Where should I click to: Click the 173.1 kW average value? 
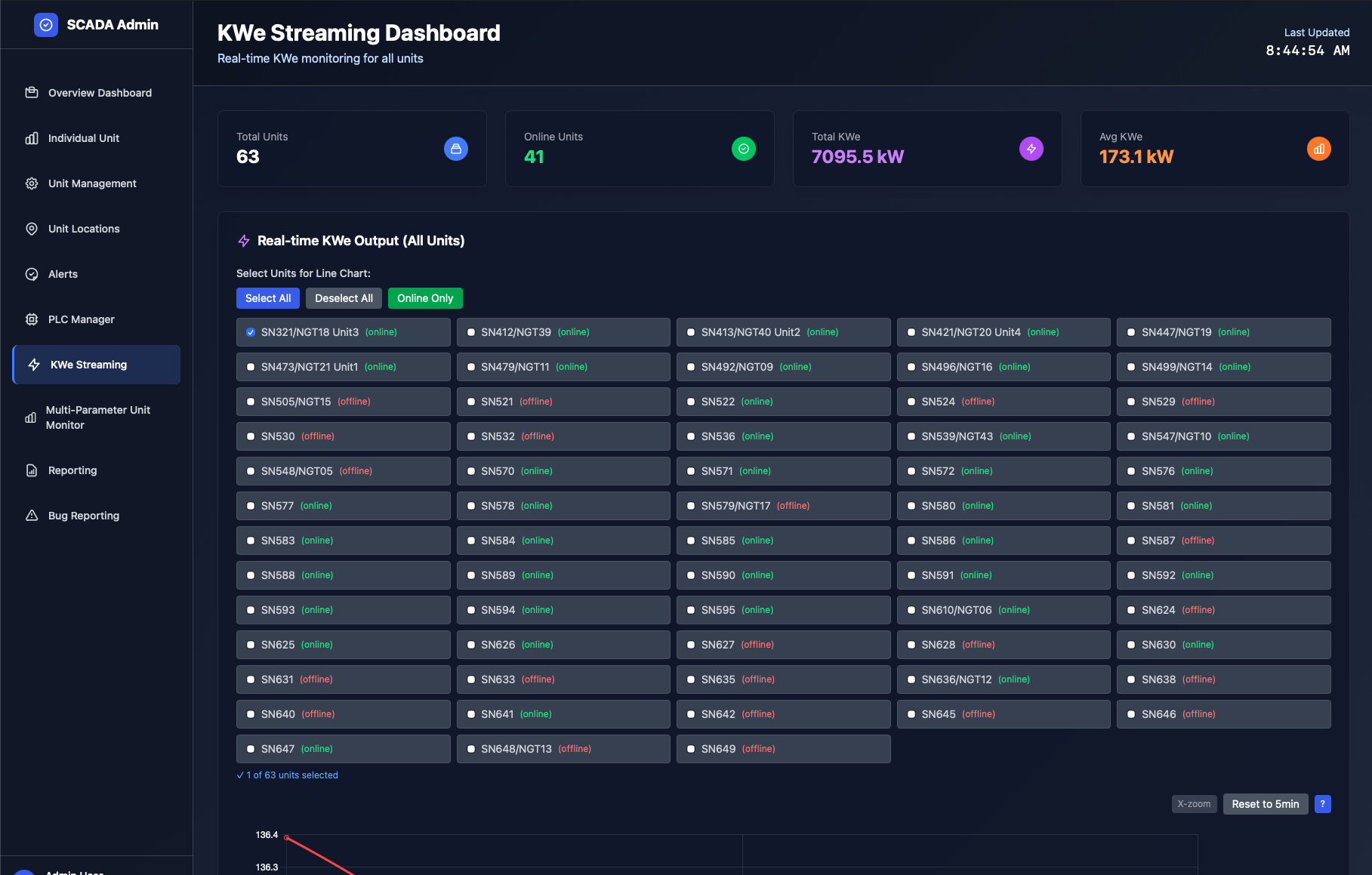click(x=1136, y=157)
